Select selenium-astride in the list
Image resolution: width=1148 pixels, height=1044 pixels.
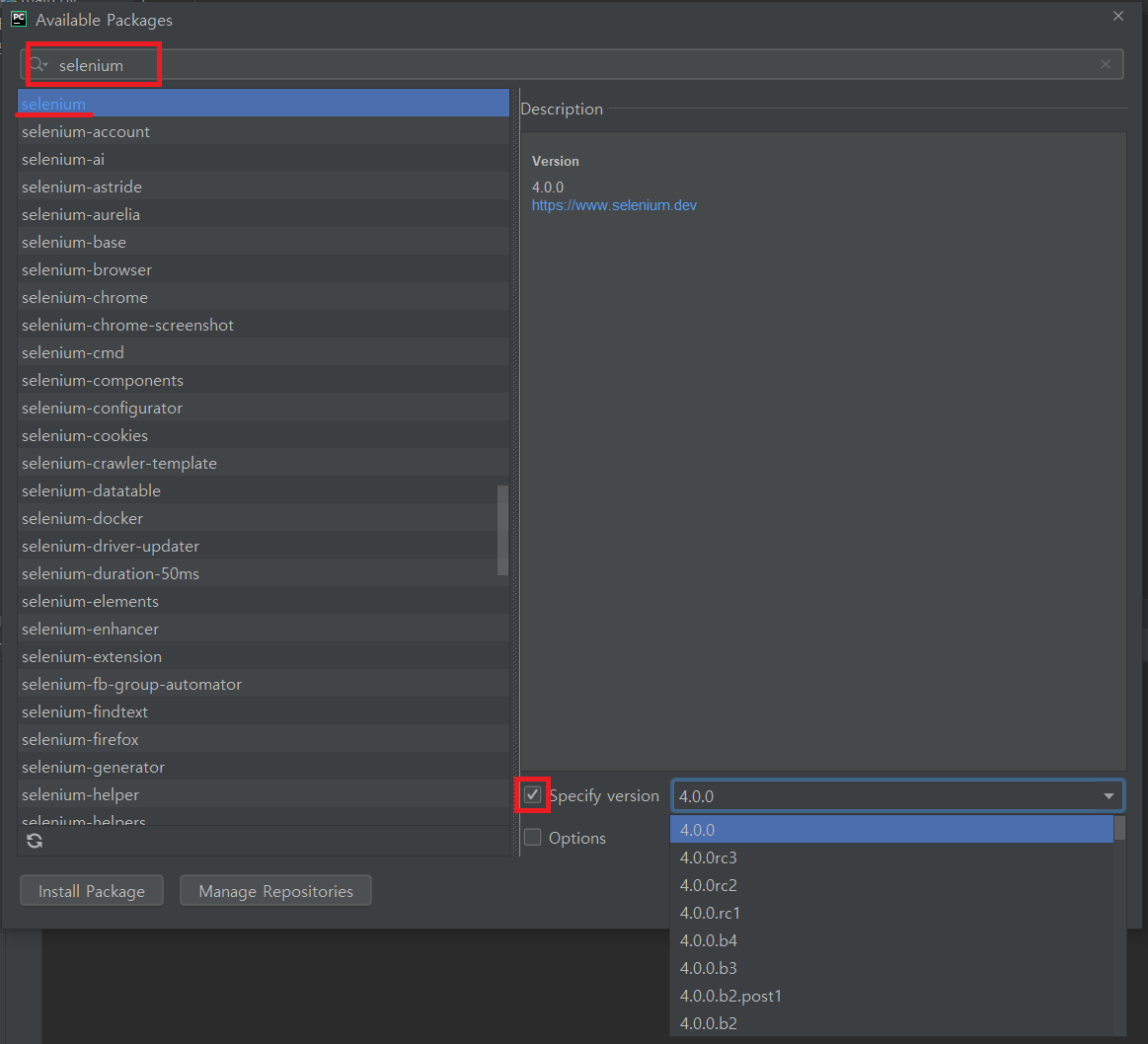click(x=263, y=186)
